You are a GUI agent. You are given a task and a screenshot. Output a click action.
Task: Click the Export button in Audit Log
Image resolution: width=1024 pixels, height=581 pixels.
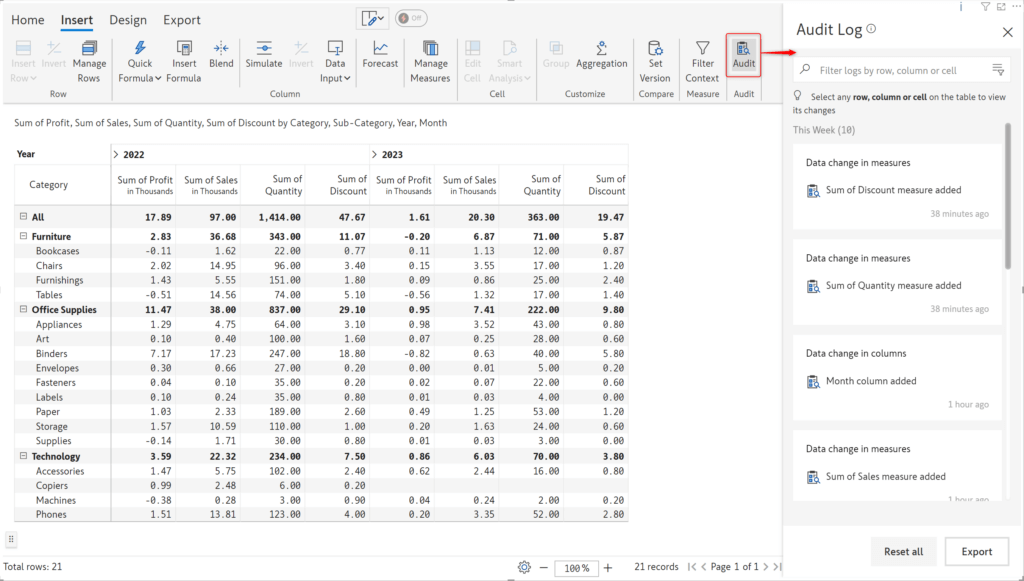[977, 551]
